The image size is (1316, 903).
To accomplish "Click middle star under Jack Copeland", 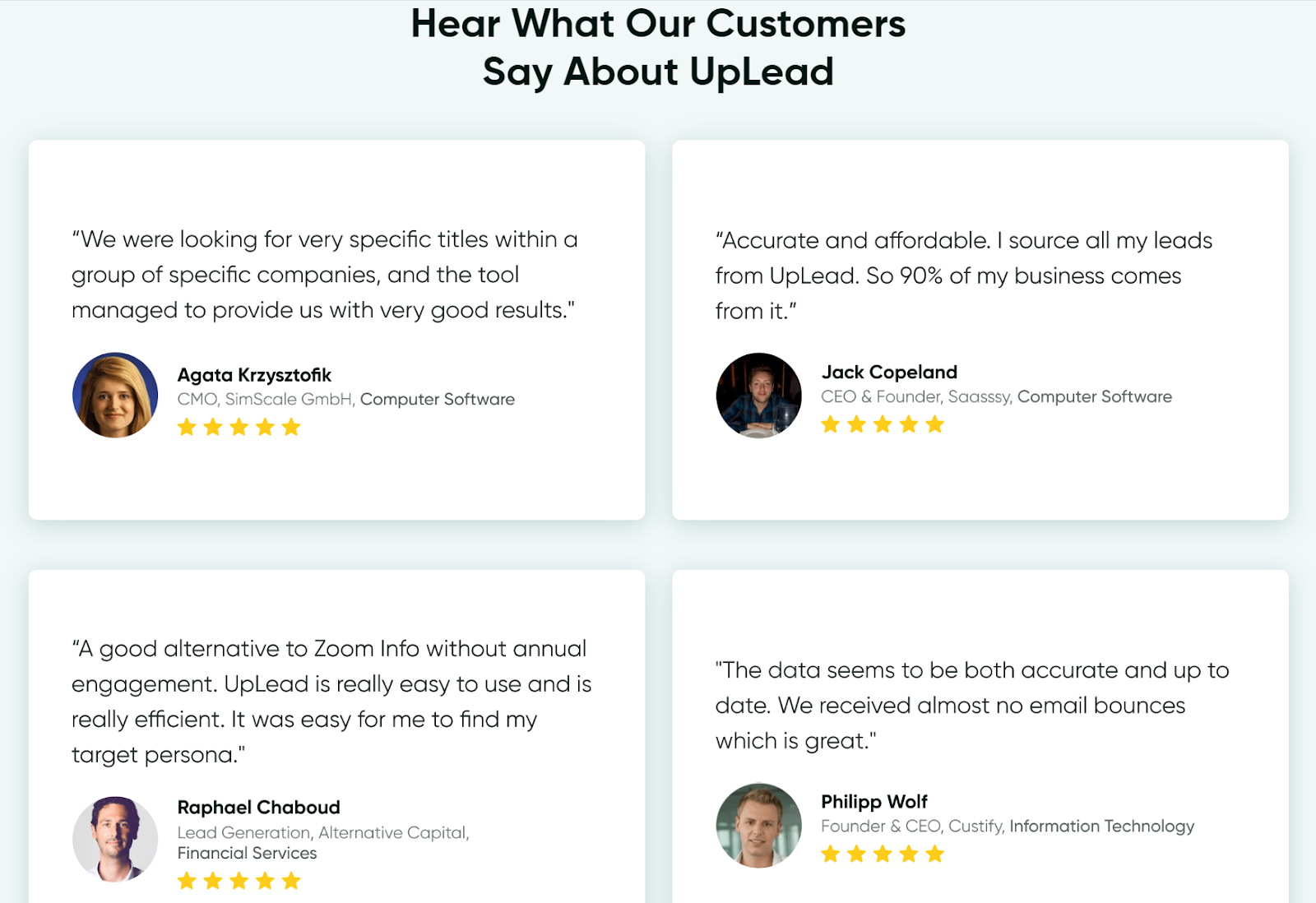I will coord(883,424).
